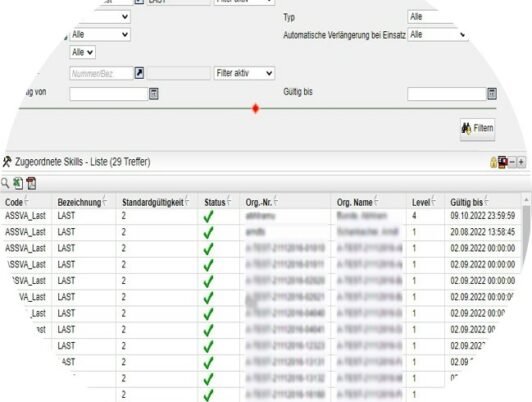Click the green status check in the 09.10.2022 row
Screen dimensions: 532x402
point(208,216)
